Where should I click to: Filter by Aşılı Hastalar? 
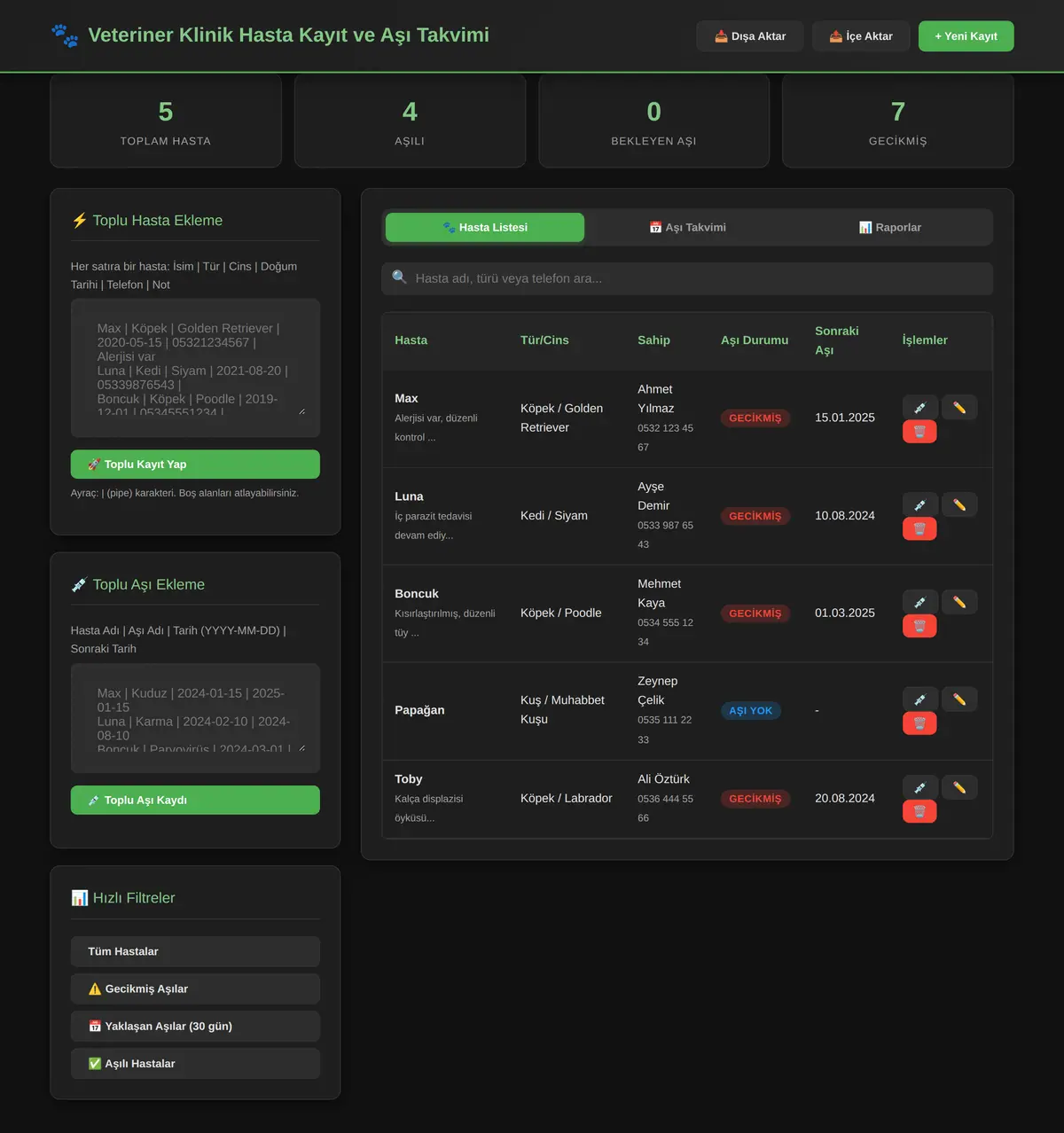(x=195, y=1063)
